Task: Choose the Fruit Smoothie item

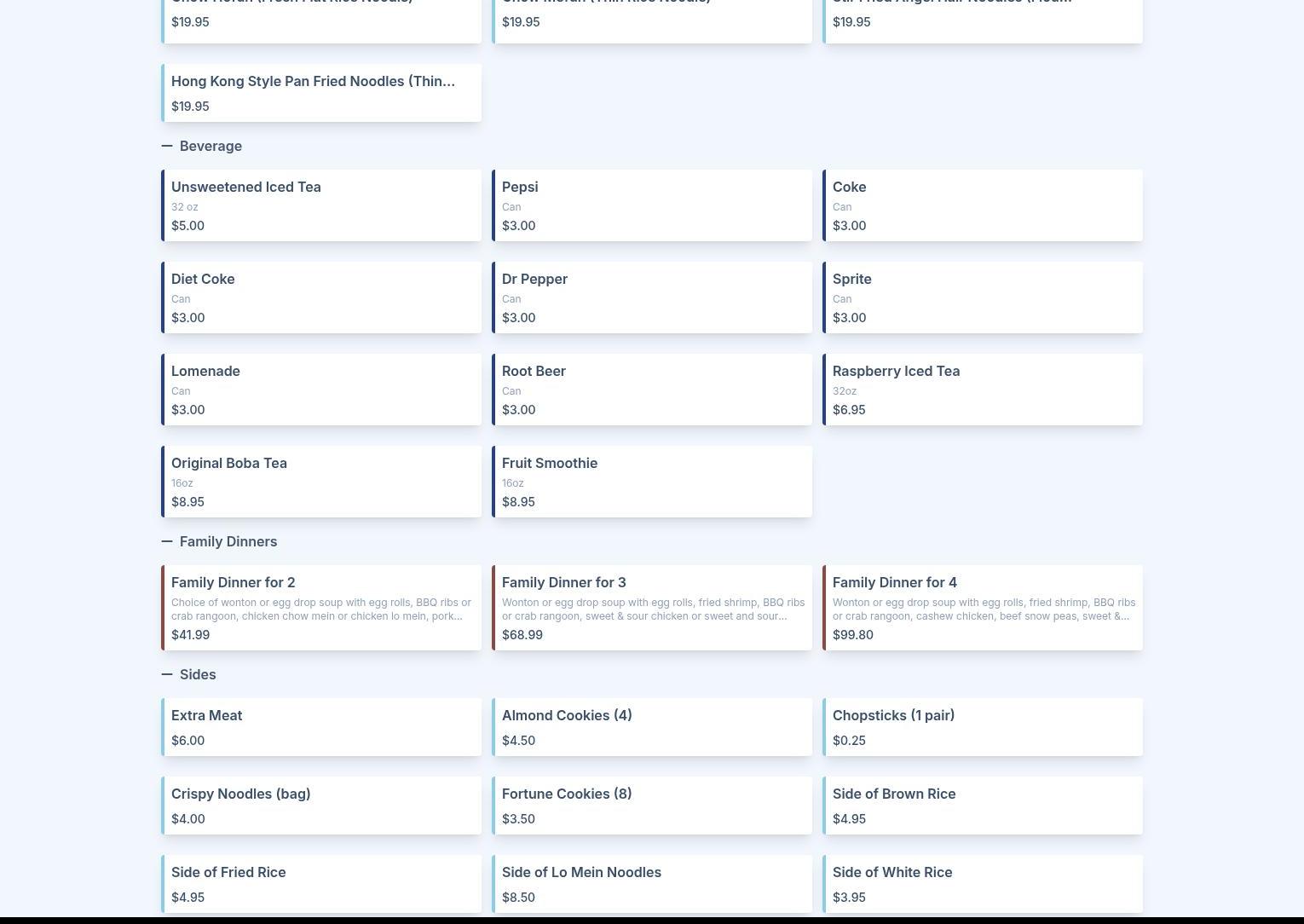Action: [x=652, y=482]
